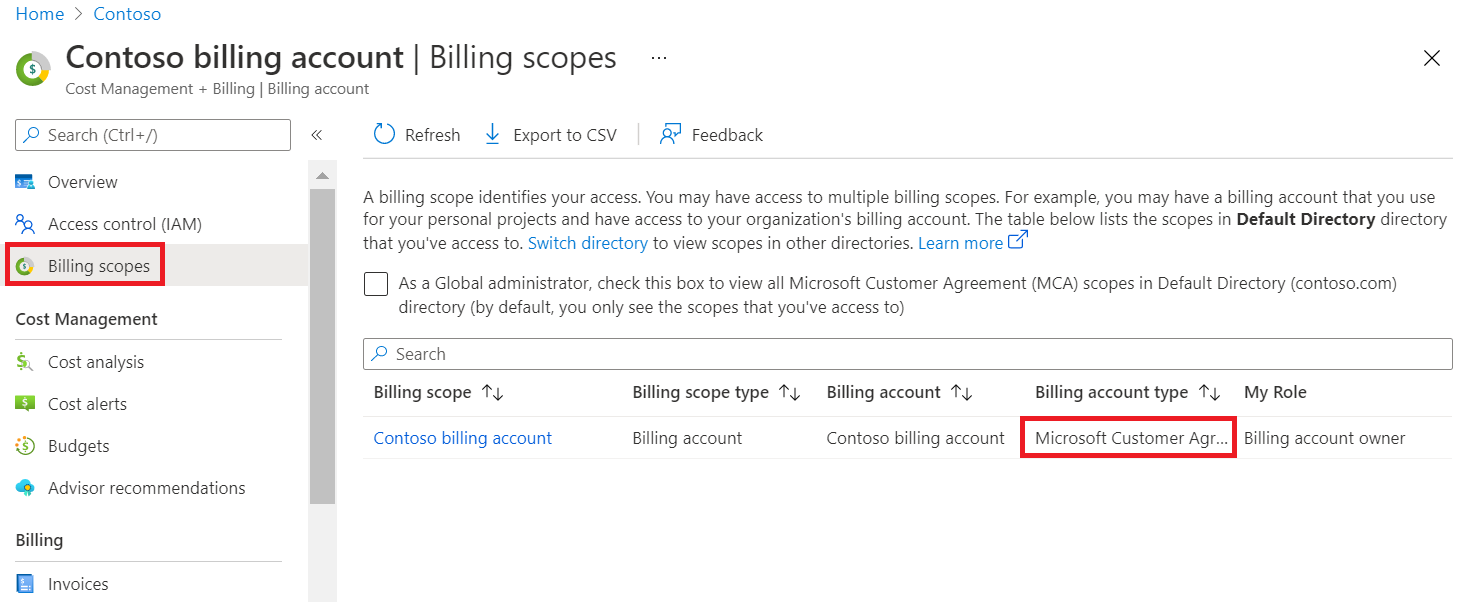The height and width of the screenshot is (602, 1466).
Task: Open the more options ellipsis menu
Action: tap(658, 58)
